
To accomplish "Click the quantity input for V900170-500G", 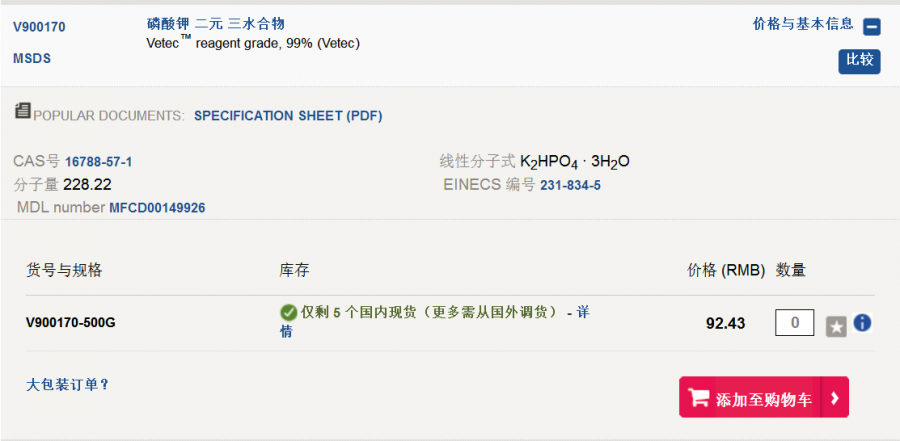I will click(794, 323).
